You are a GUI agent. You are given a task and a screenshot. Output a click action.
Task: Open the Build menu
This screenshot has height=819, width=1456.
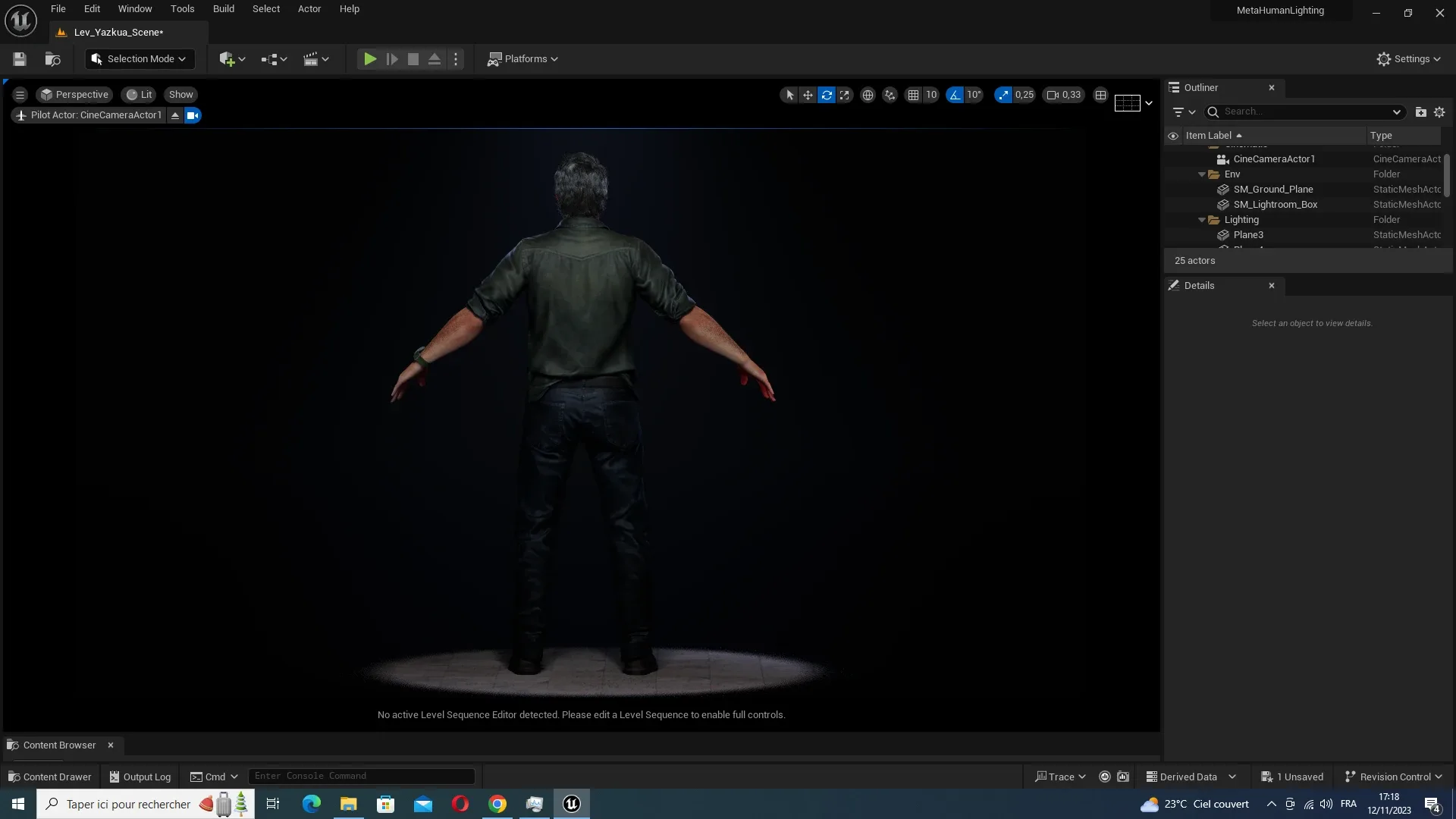tap(224, 10)
